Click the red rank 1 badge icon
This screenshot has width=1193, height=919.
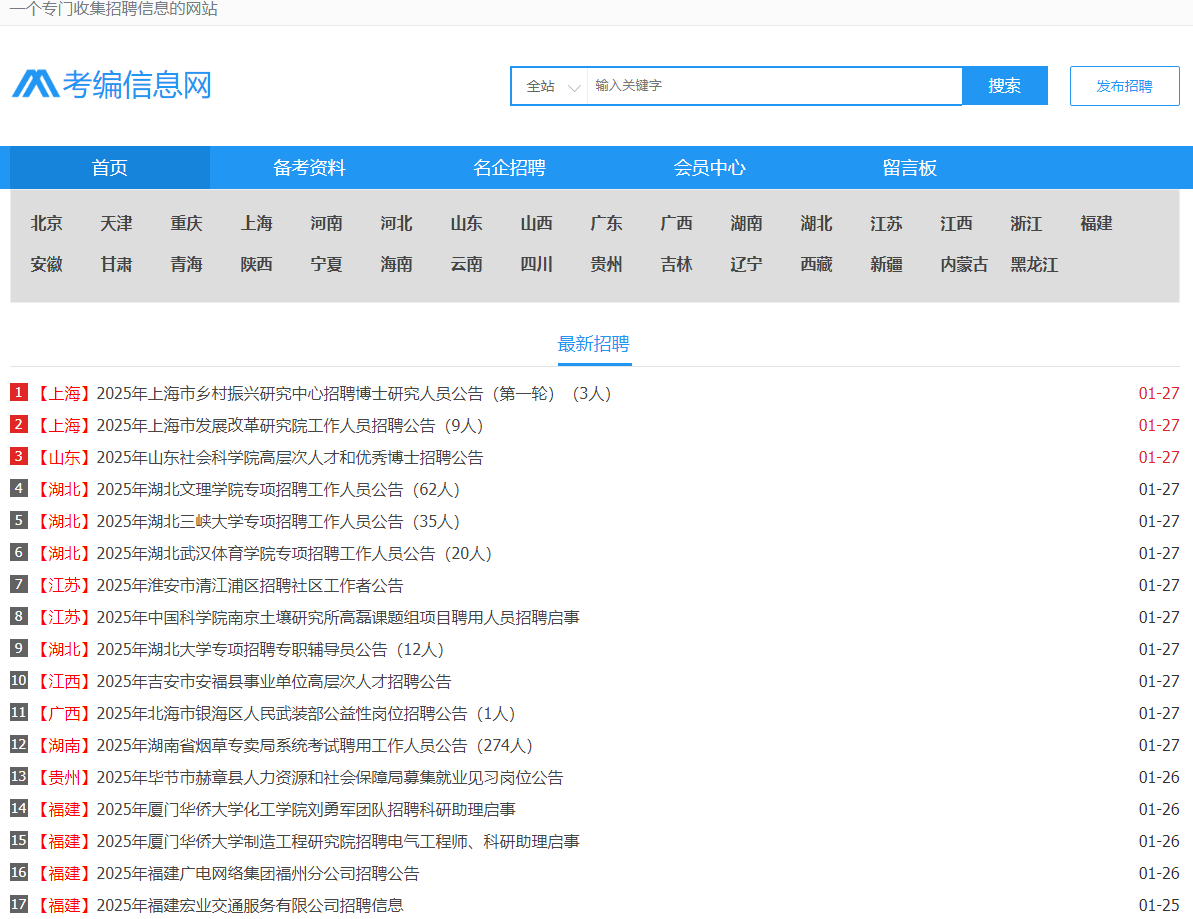19,393
